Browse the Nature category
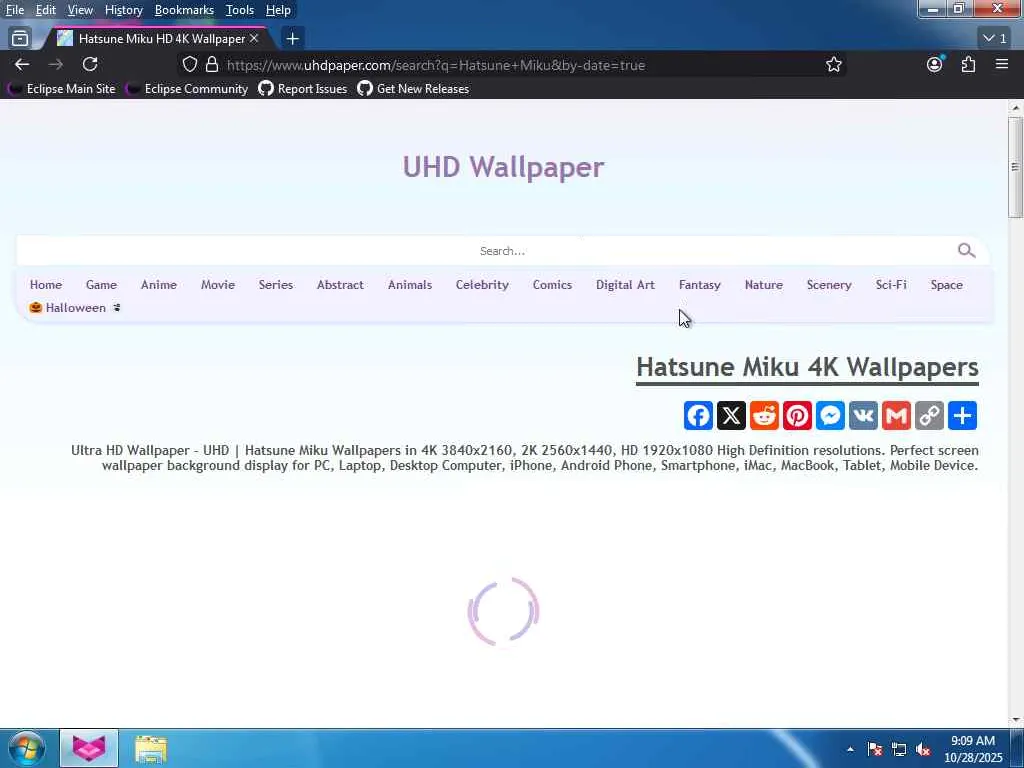Viewport: 1024px width, 768px height. [x=763, y=285]
